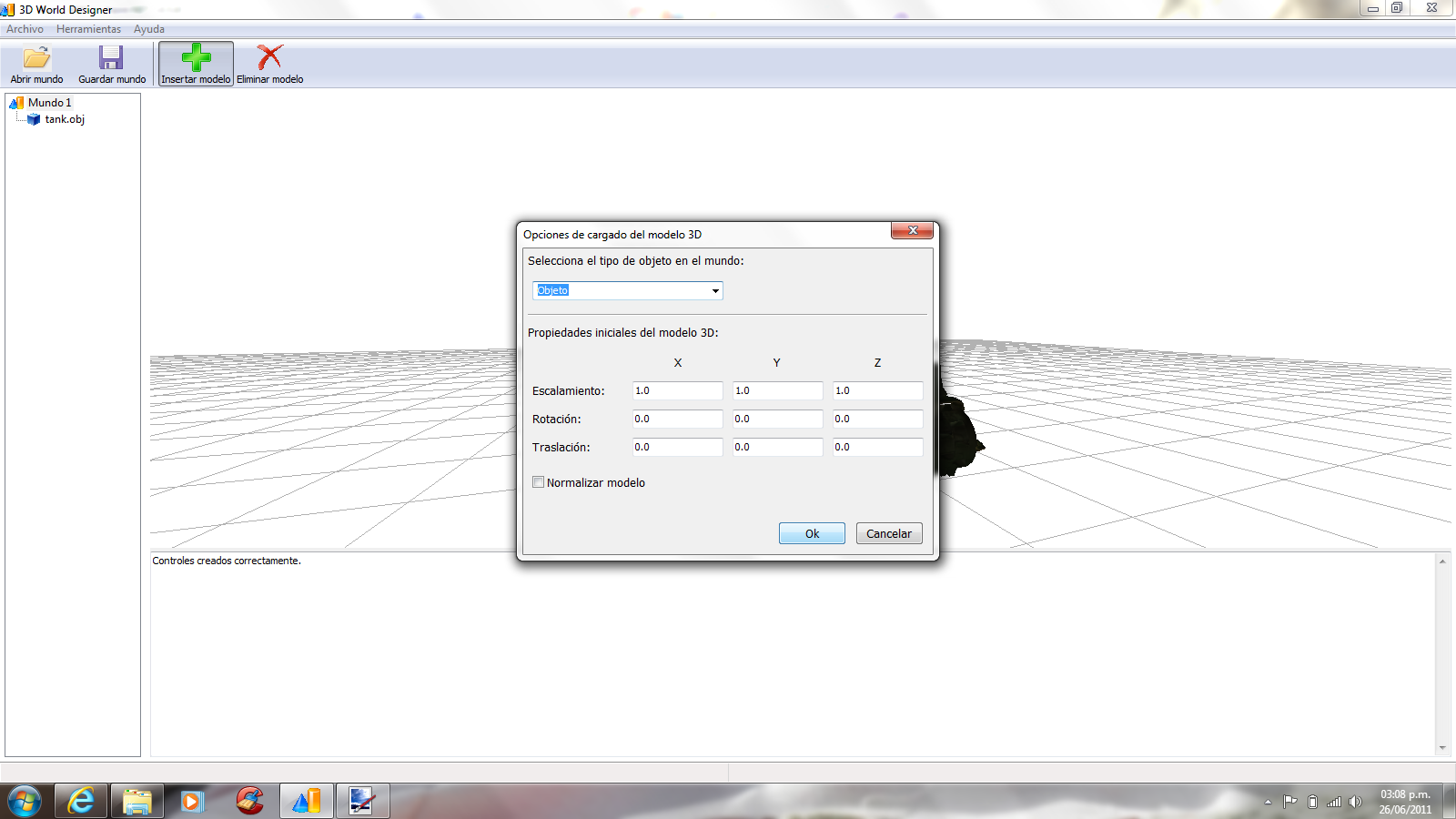Open the Ayuda menu
Screen dimensions: 1456x819
(149, 29)
